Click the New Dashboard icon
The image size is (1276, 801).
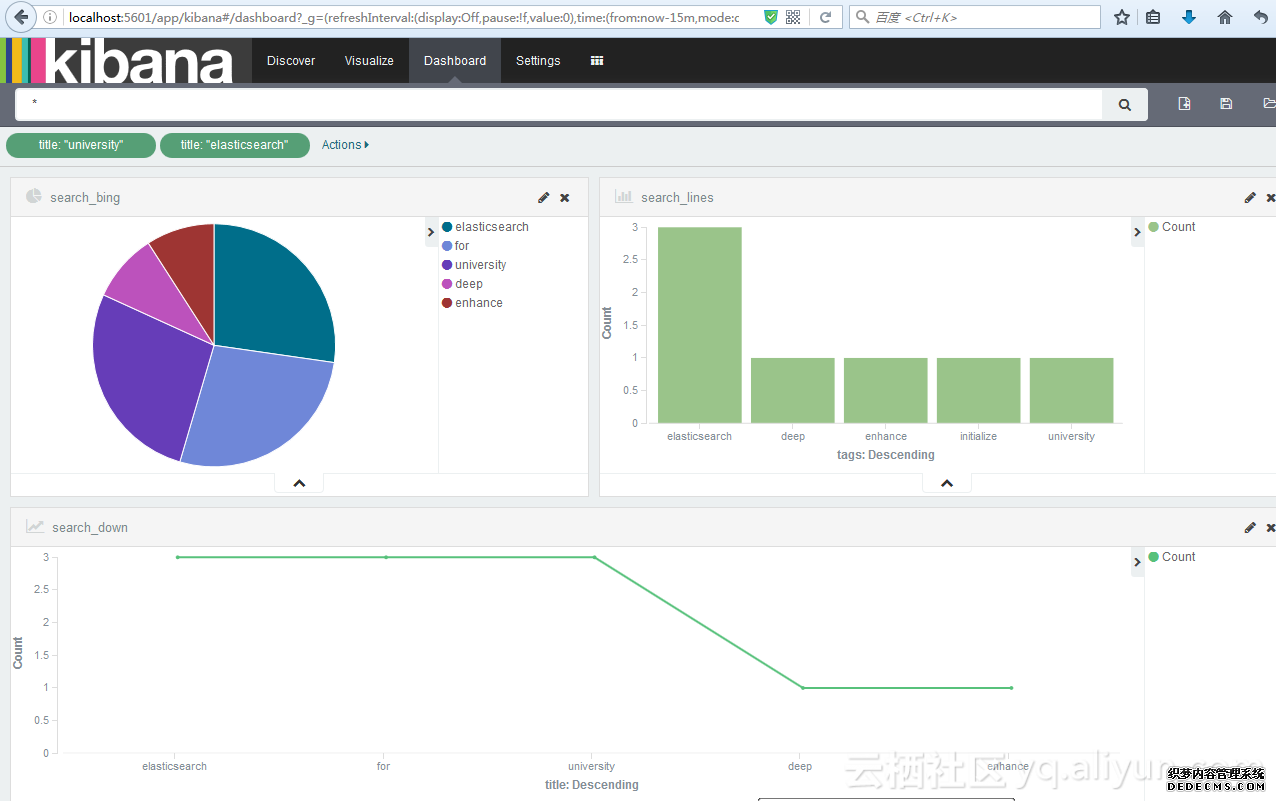click(x=1184, y=104)
